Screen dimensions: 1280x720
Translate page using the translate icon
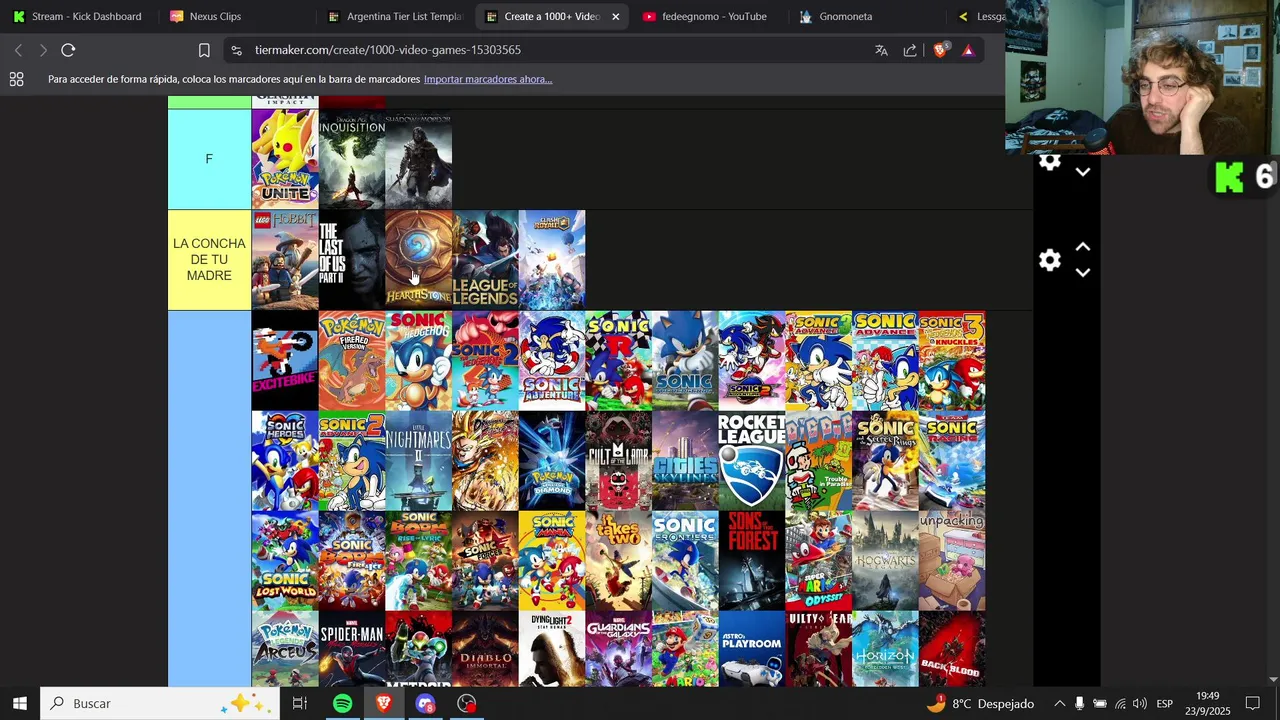881,50
